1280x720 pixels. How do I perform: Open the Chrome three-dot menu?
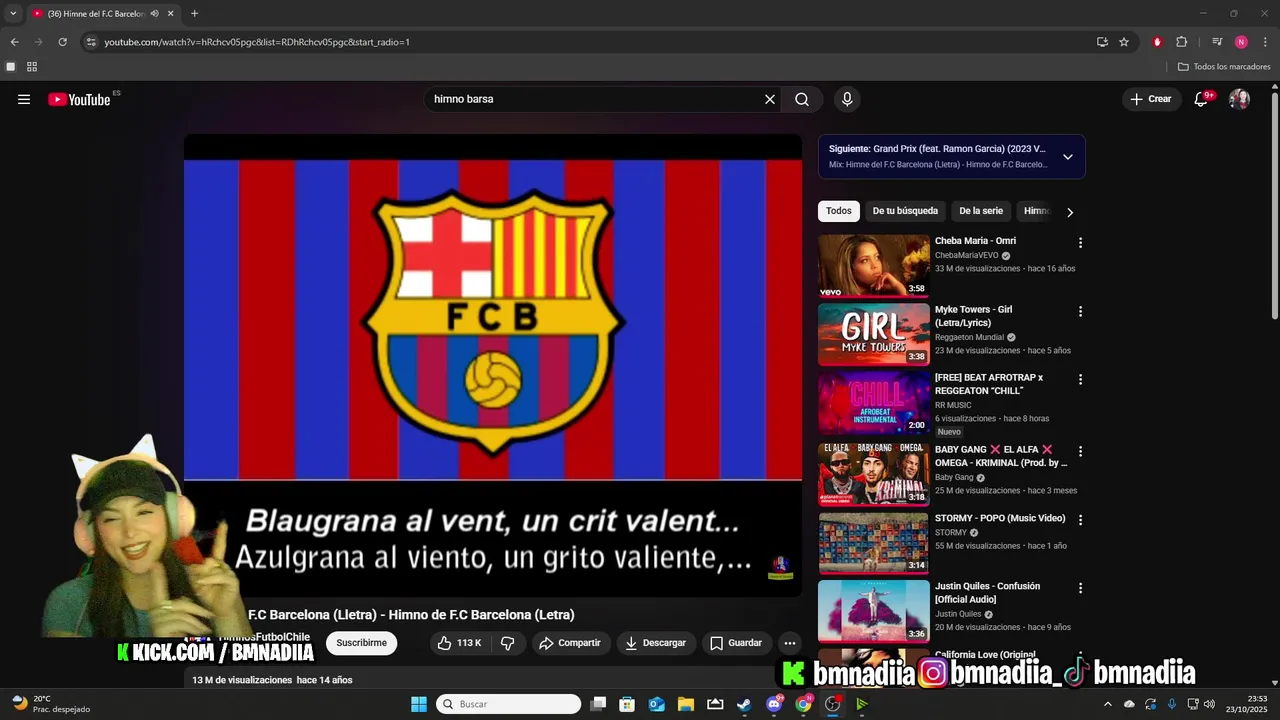click(1265, 42)
